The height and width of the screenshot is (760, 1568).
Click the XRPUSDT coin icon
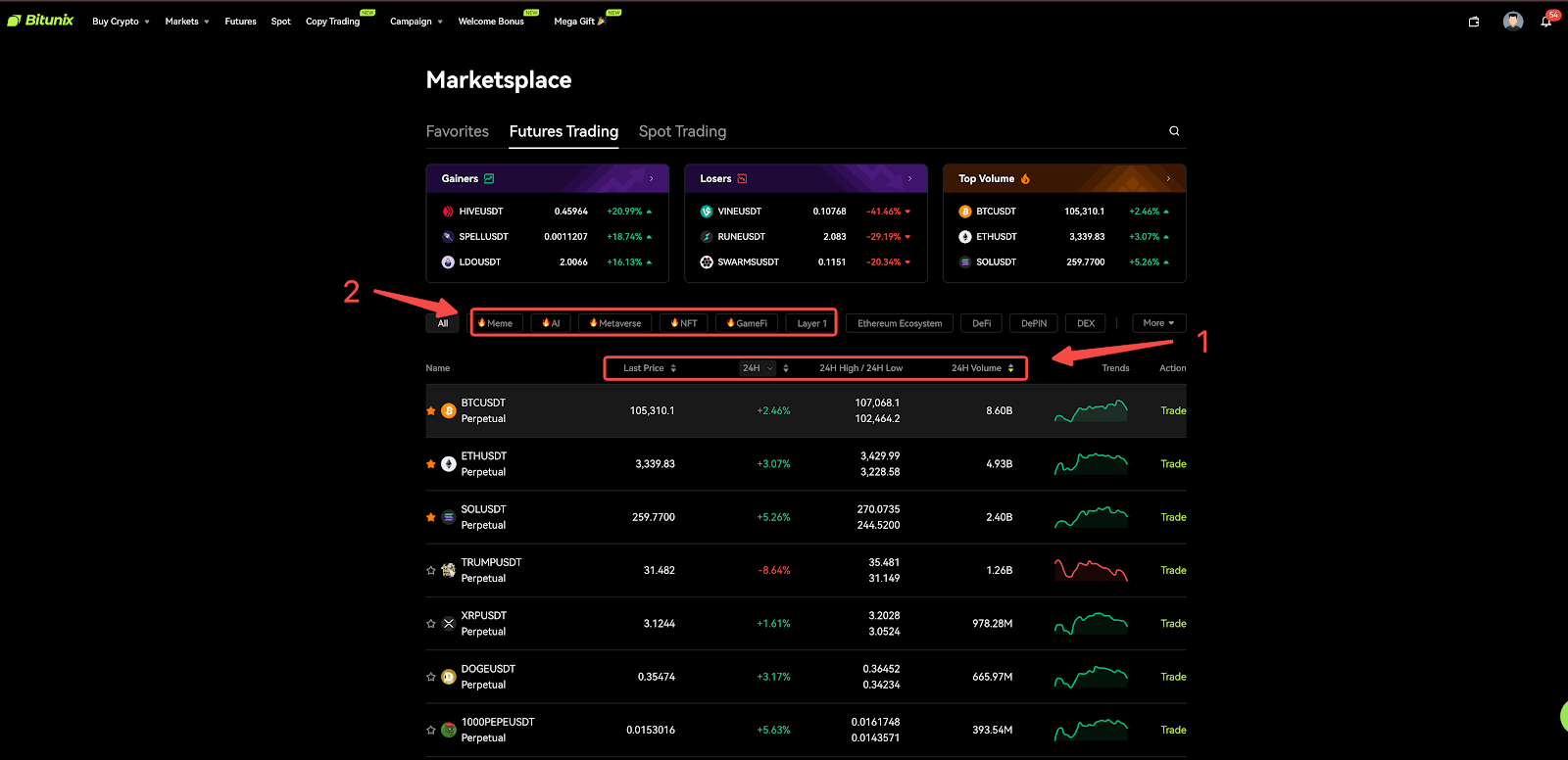[449, 624]
